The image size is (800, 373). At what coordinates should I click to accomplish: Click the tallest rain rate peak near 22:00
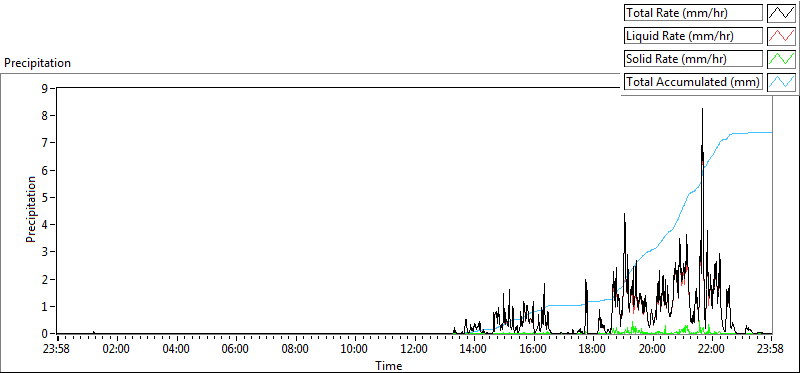pos(702,109)
